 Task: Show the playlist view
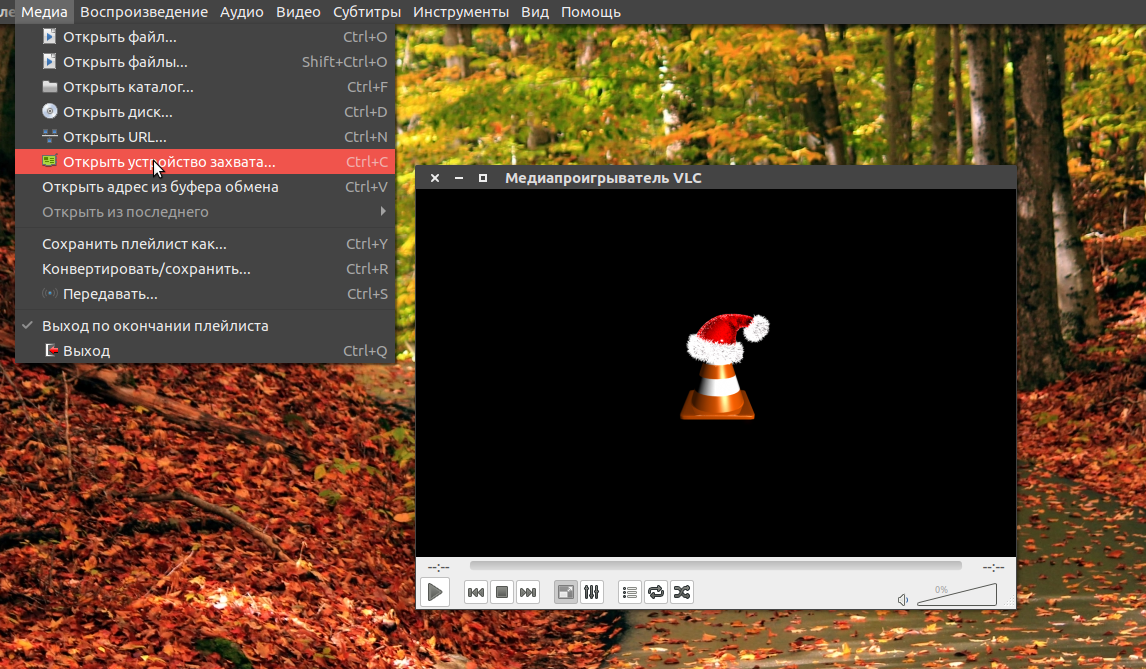(x=630, y=592)
